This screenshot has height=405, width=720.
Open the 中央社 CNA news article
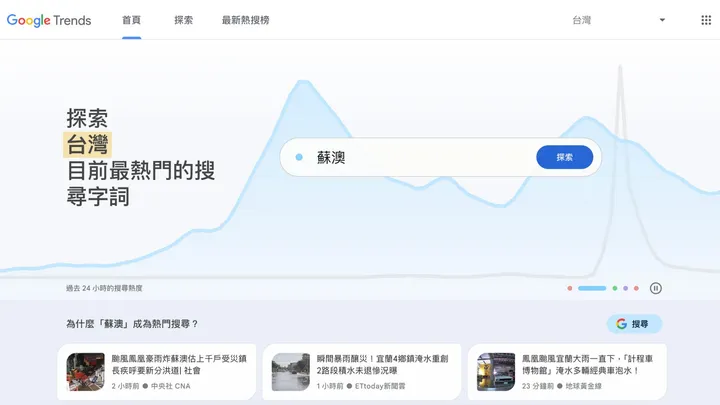[x=157, y=372]
